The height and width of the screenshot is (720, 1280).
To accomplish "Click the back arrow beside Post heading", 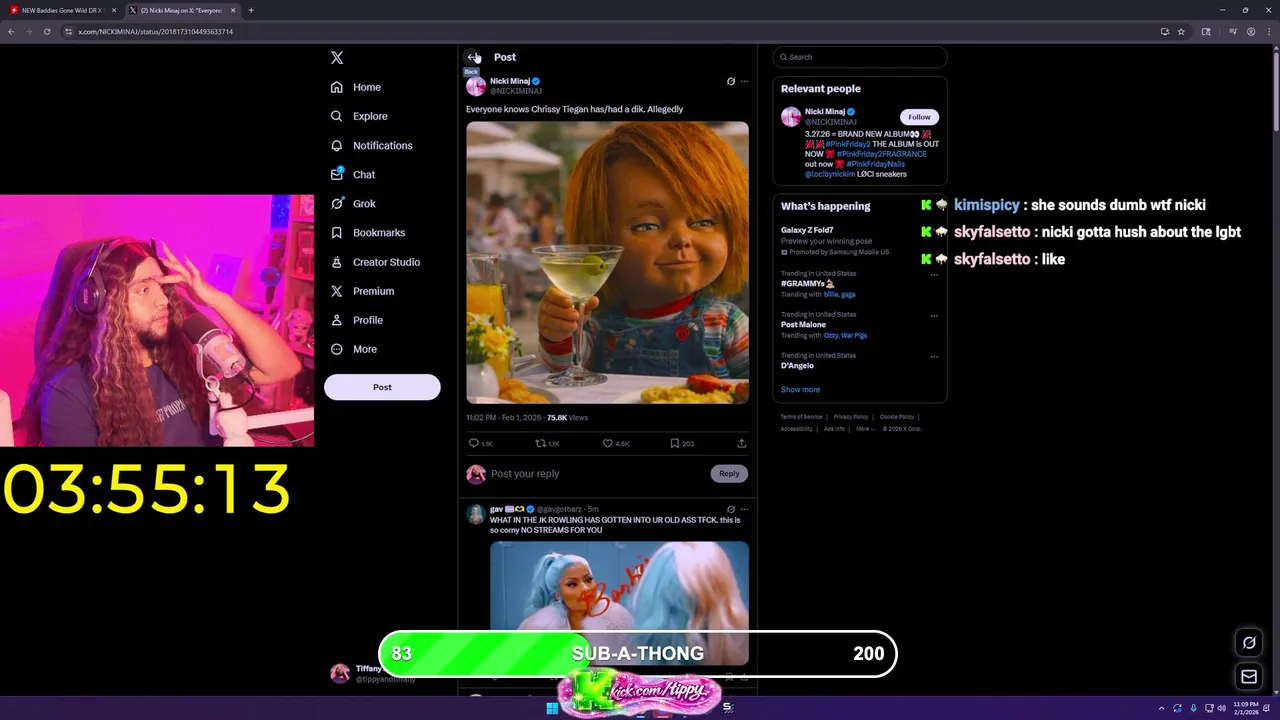I will coord(473,57).
